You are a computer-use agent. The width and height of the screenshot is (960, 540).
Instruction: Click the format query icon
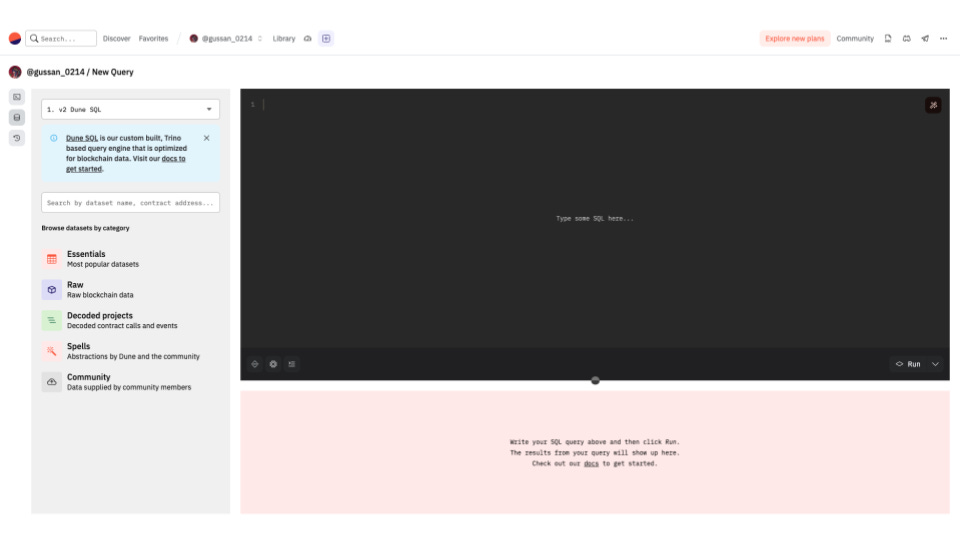pos(291,364)
